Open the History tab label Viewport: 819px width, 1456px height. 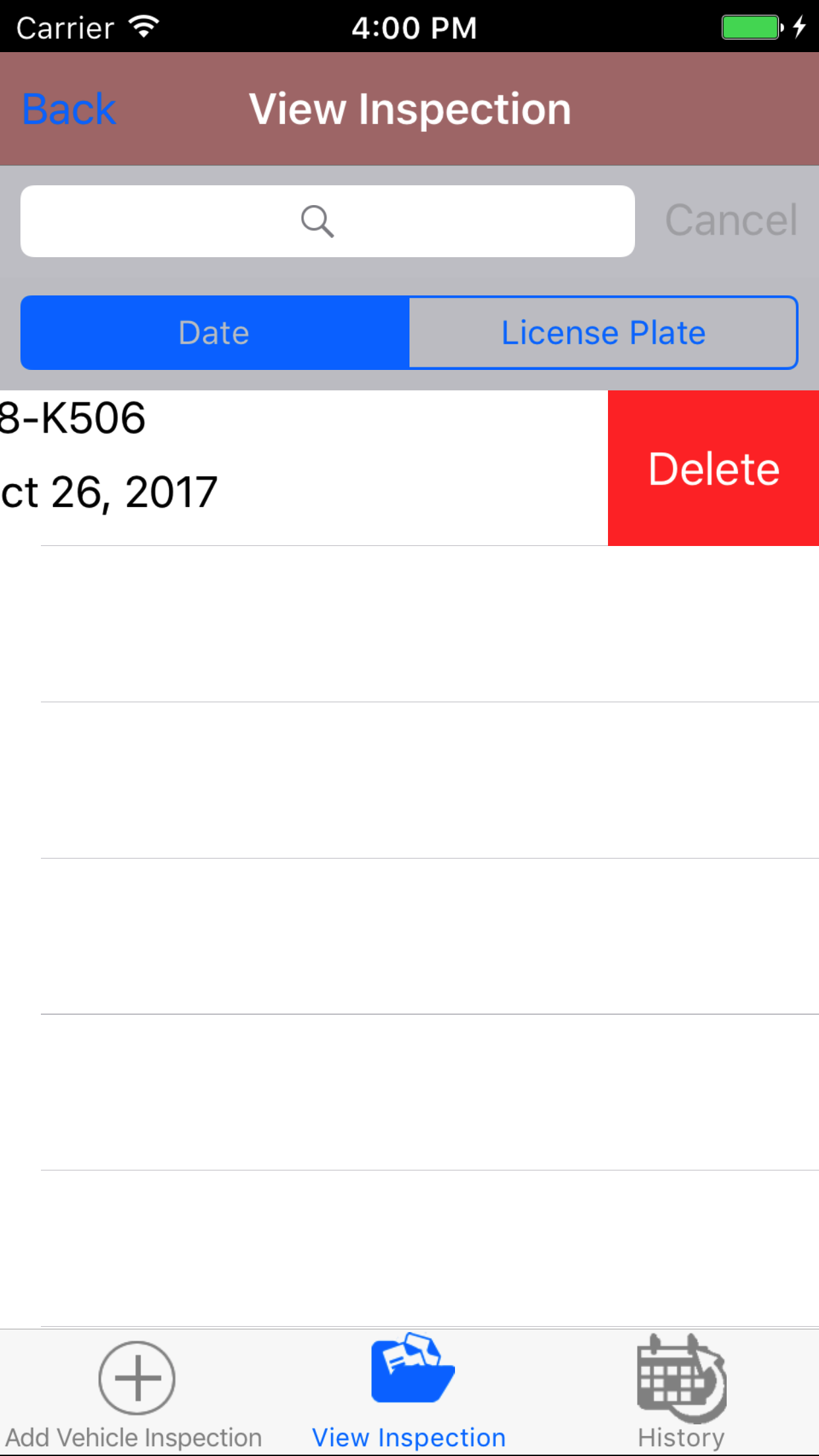click(x=681, y=1438)
